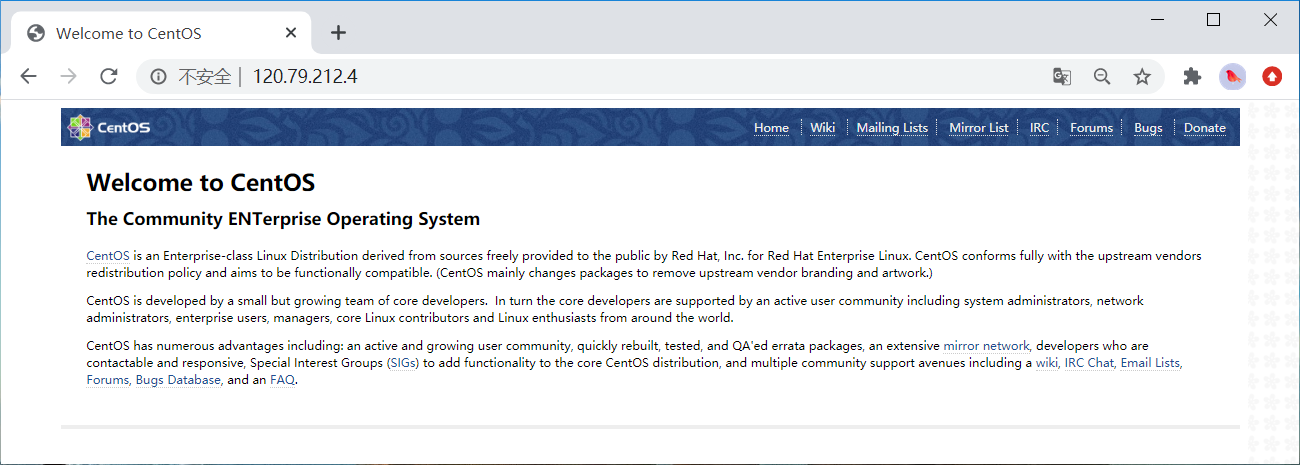Follow the wiki link in paragraph text
The width and height of the screenshot is (1300, 465).
1047,363
